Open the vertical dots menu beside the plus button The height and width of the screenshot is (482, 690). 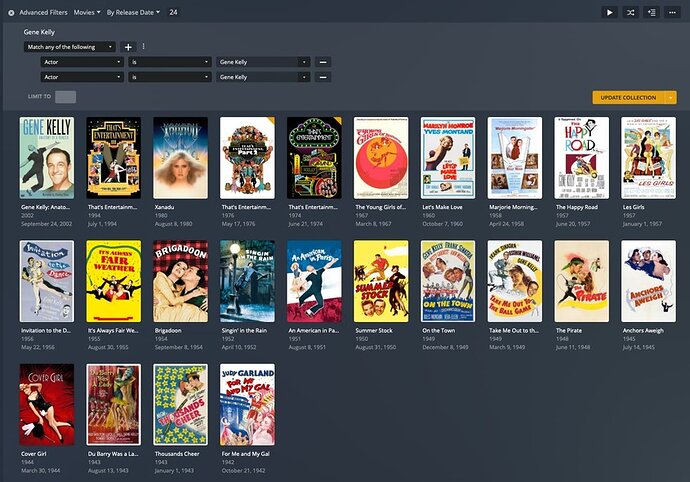pyautogui.click(x=143, y=46)
